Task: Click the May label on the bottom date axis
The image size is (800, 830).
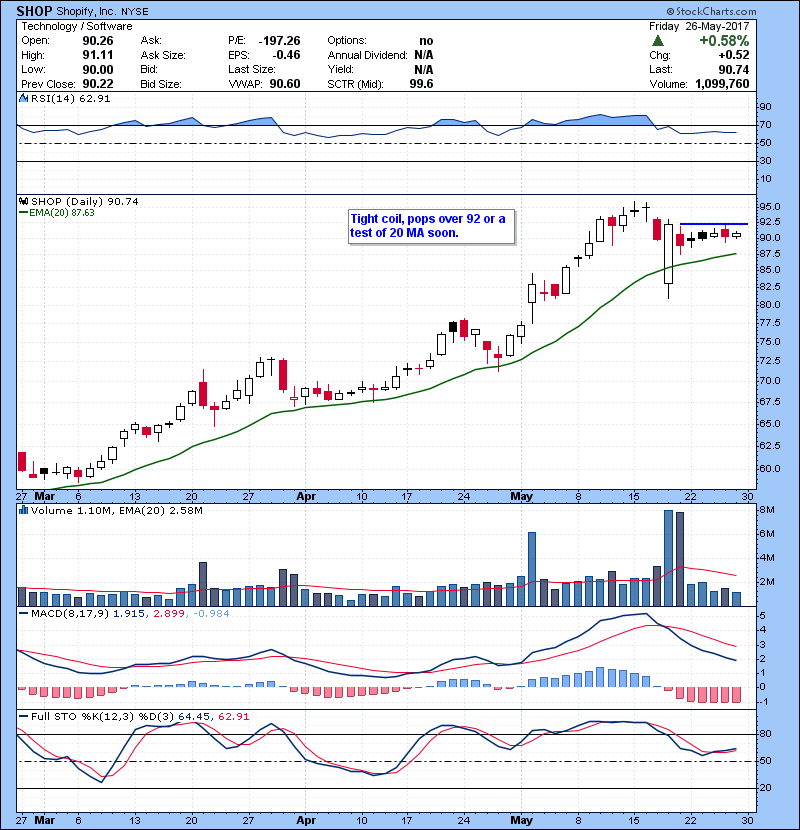Action: point(522,820)
